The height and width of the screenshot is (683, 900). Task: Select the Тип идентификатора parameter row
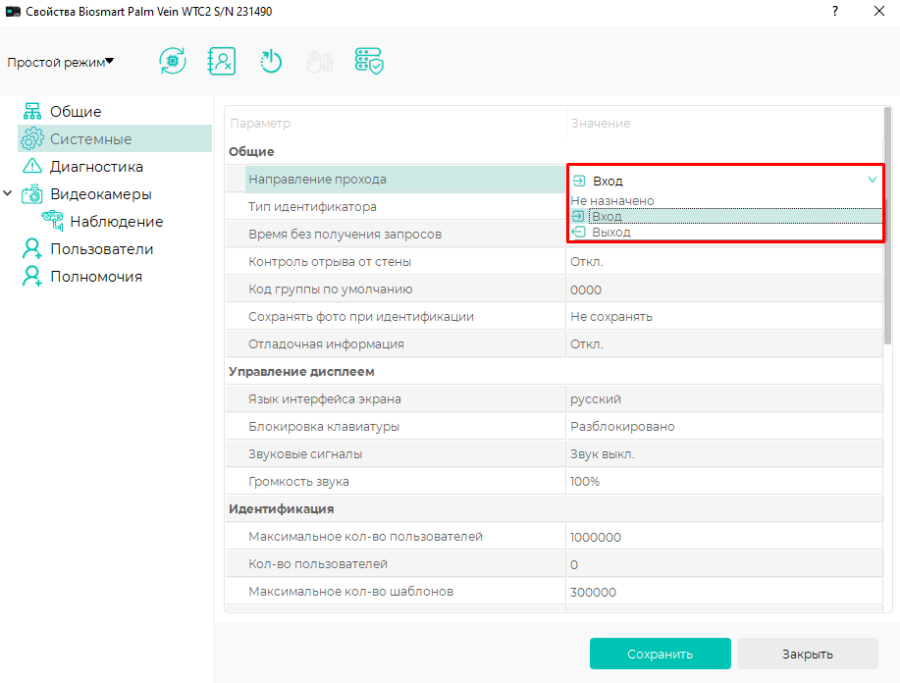395,207
